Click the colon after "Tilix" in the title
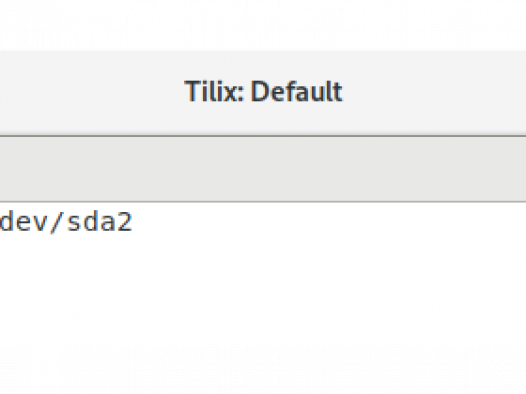 point(240,94)
